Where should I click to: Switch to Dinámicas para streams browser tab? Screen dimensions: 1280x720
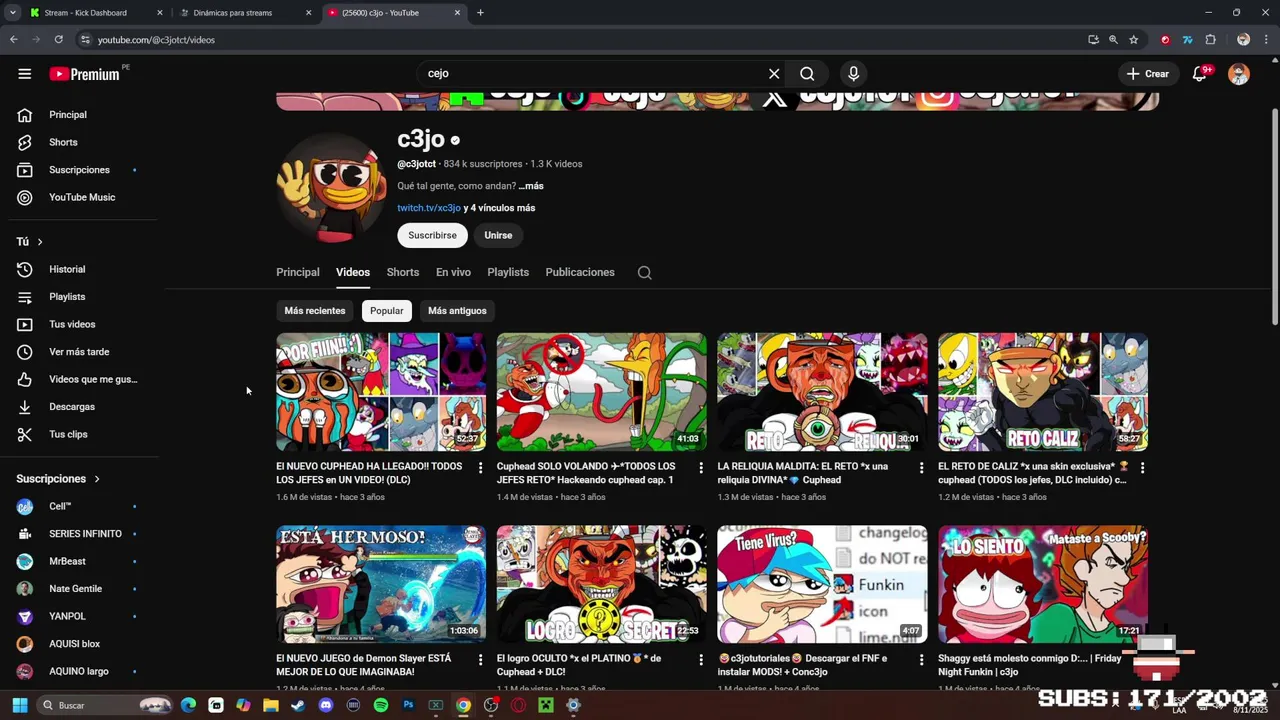pyautogui.click(x=245, y=13)
